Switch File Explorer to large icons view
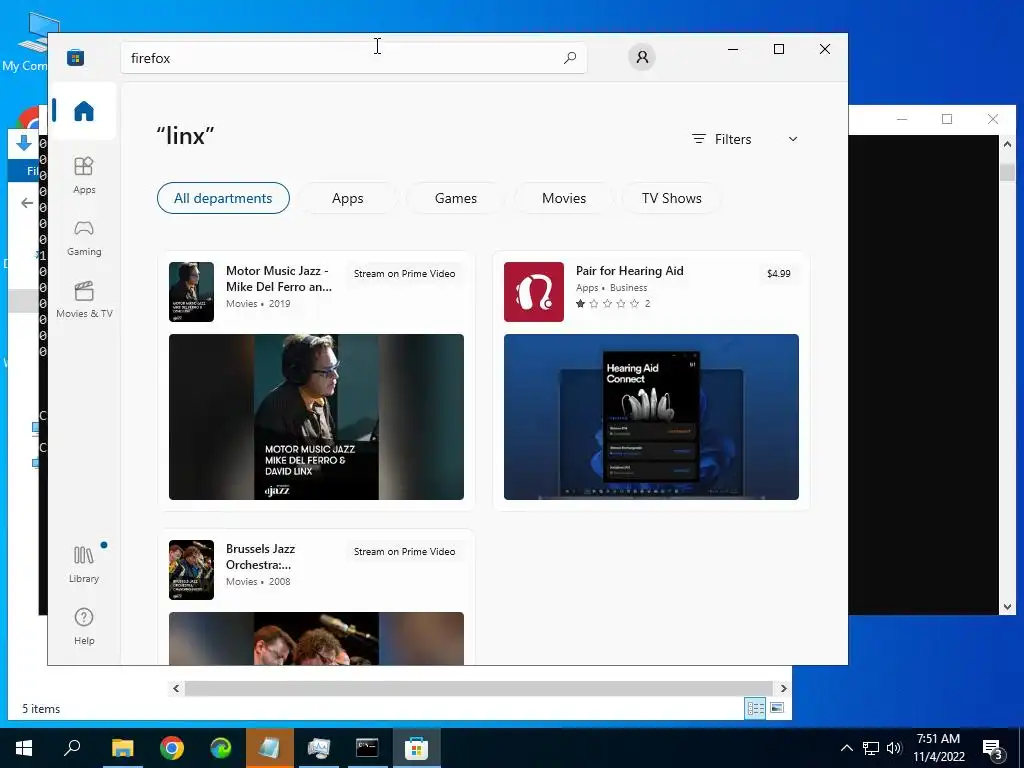Image resolution: width=1024 pixels, height=768 pixels. pyautogui.click(x=776, y=708)
